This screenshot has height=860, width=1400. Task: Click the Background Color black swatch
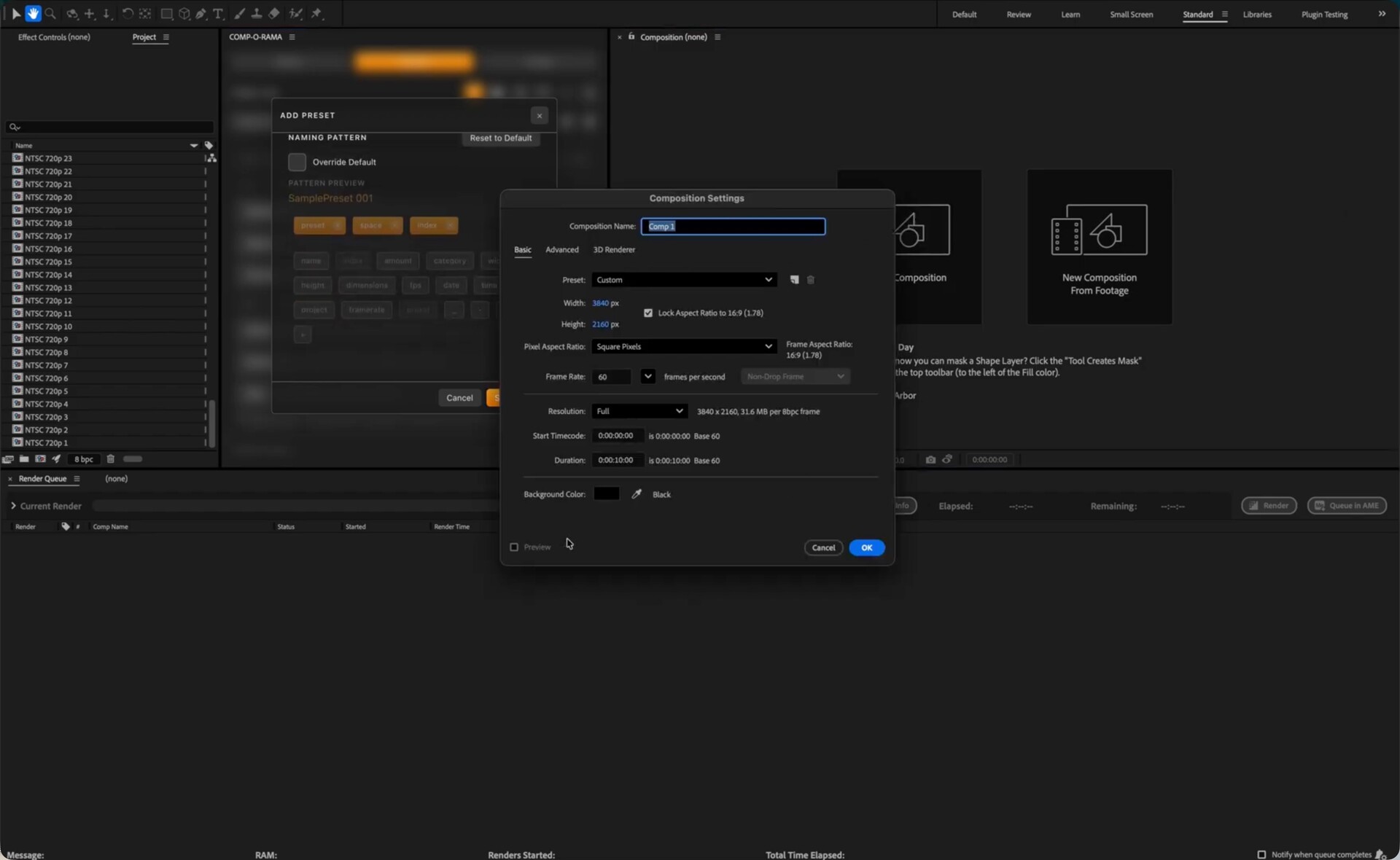607,494
